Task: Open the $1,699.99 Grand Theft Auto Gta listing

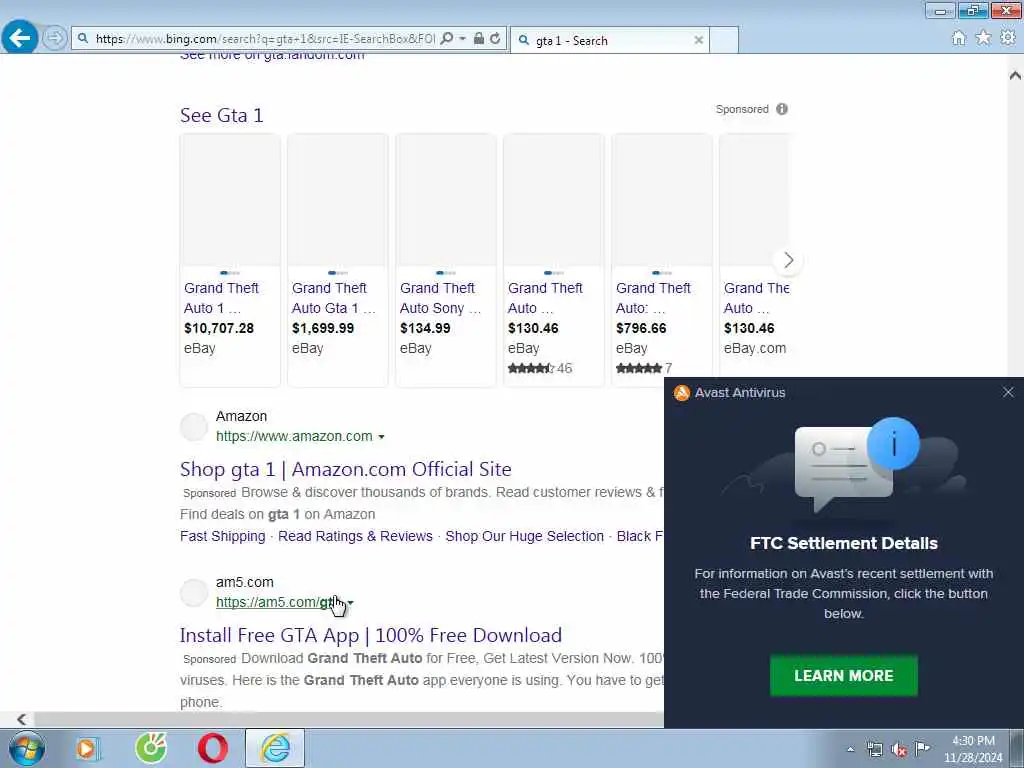Action: pos(334,298)
